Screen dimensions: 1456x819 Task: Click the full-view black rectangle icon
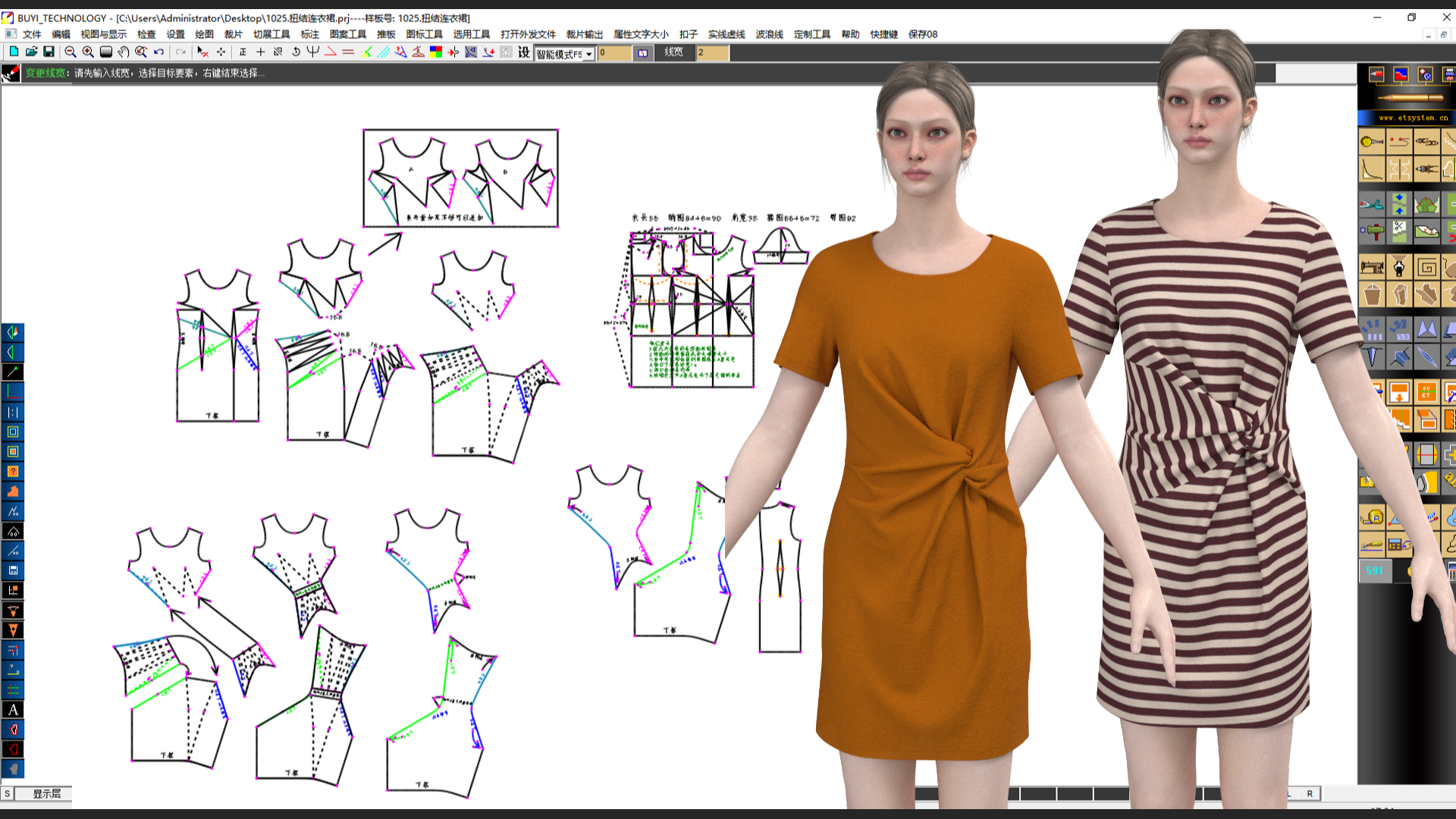pyautogui.click(x=106, y=52)
